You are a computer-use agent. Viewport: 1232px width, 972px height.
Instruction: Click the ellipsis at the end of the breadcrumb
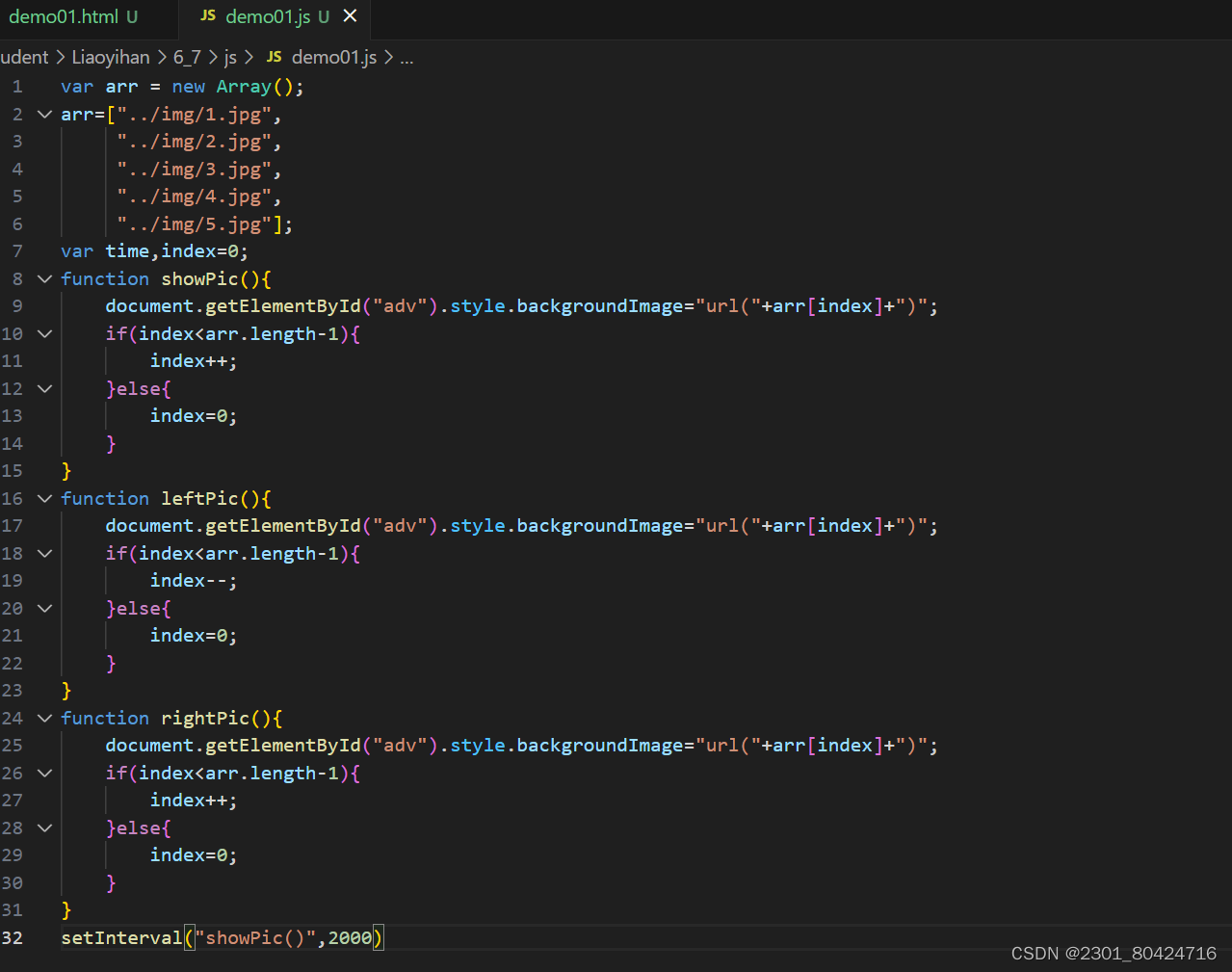click(406, 57)
